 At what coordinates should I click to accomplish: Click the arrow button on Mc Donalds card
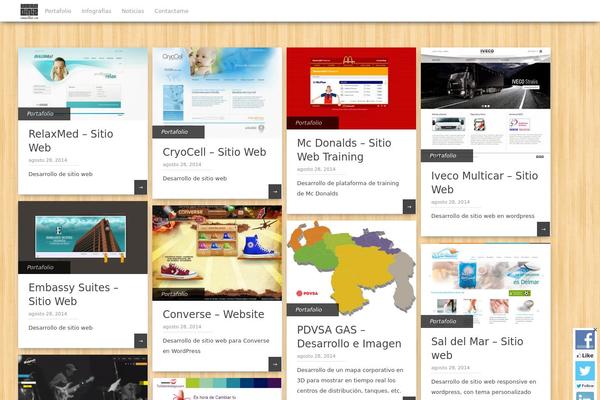[x=409, y=207]
